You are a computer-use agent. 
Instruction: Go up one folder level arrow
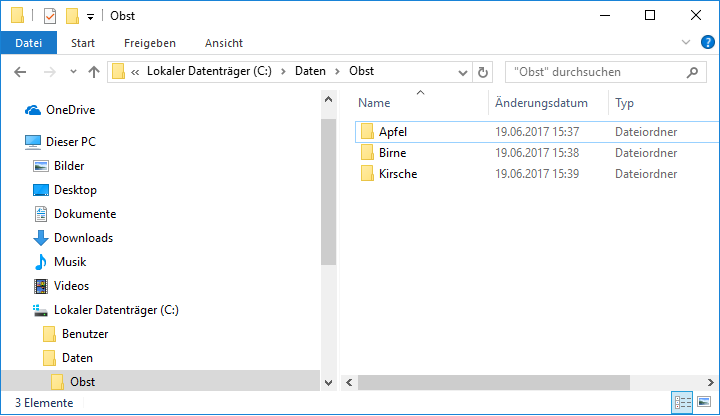[94, 72]
